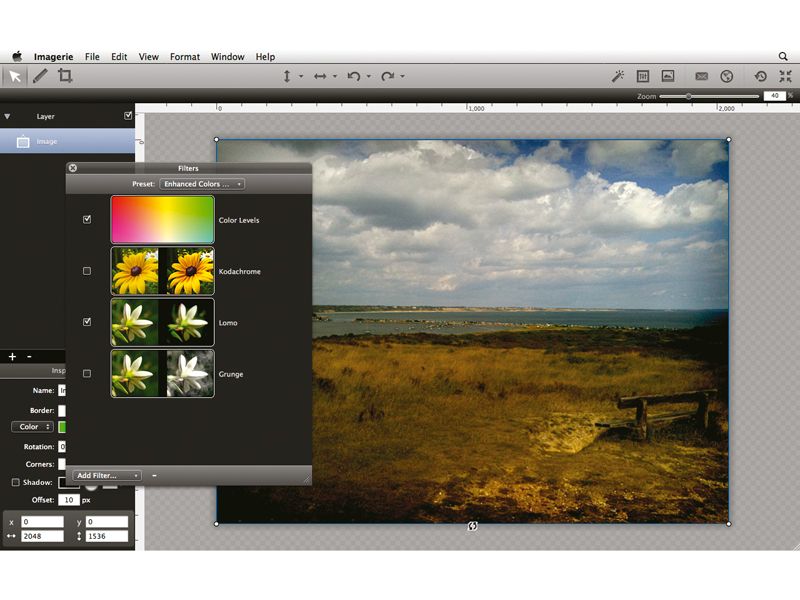The image size is (800, 600).
Task: Click the fit-to-screen arrows icon
Action: pyautogui.click(x=785, y=75)
